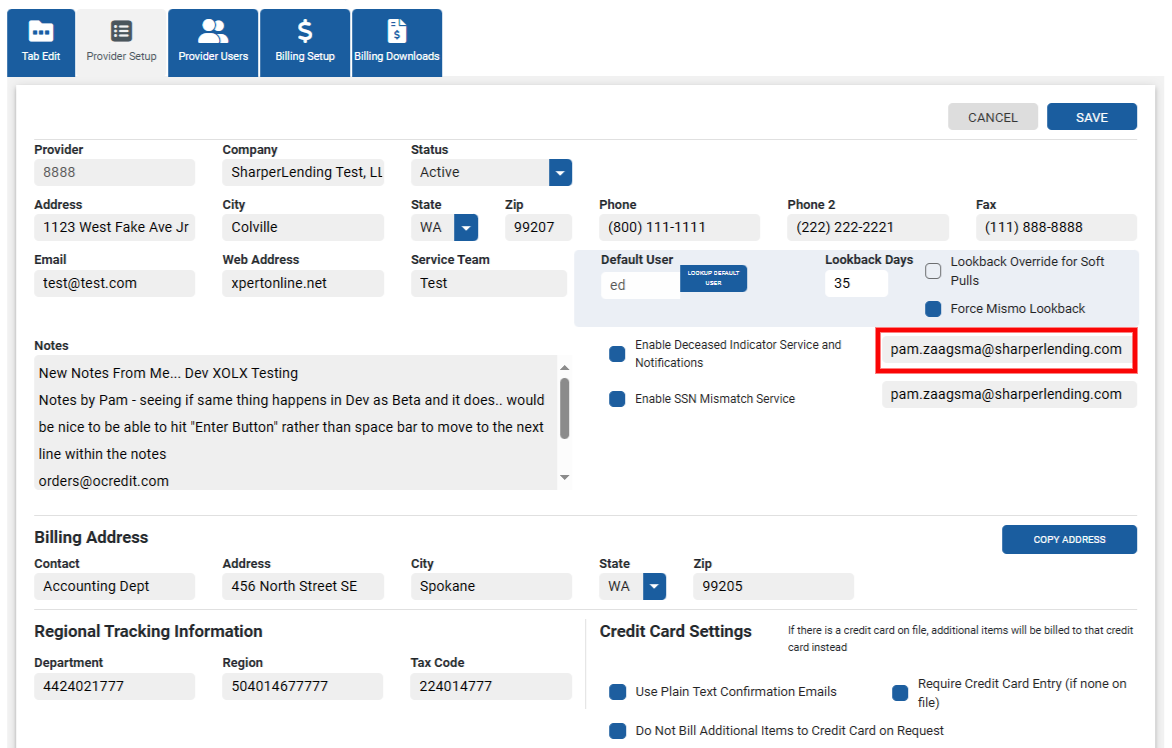1172x748 pixels.
Task: Click the Email field test@test.com
Action: pos(114,283)
